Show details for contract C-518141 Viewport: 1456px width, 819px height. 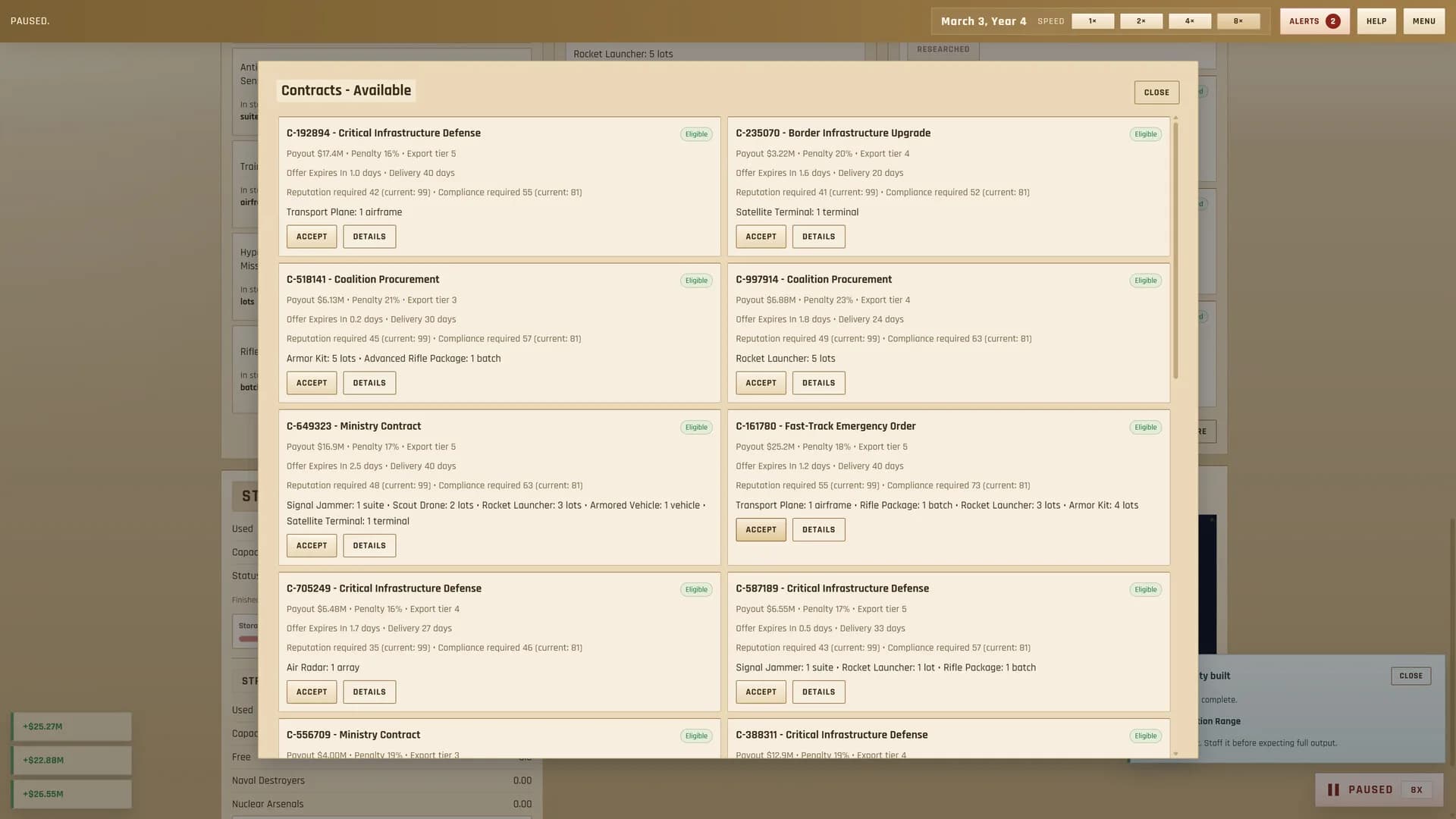[369, 383]
